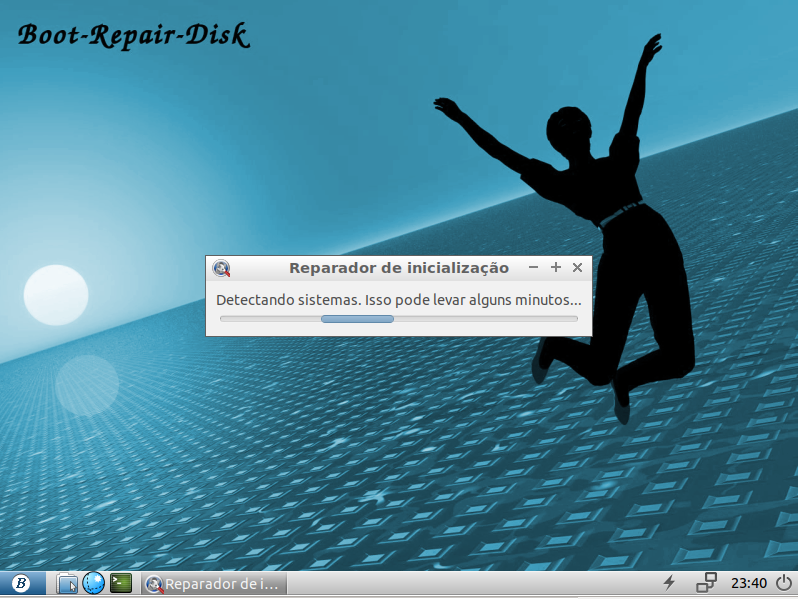Click the Reparador de inicialização title text
Screen dimensions: 798x599
point(399,268)
